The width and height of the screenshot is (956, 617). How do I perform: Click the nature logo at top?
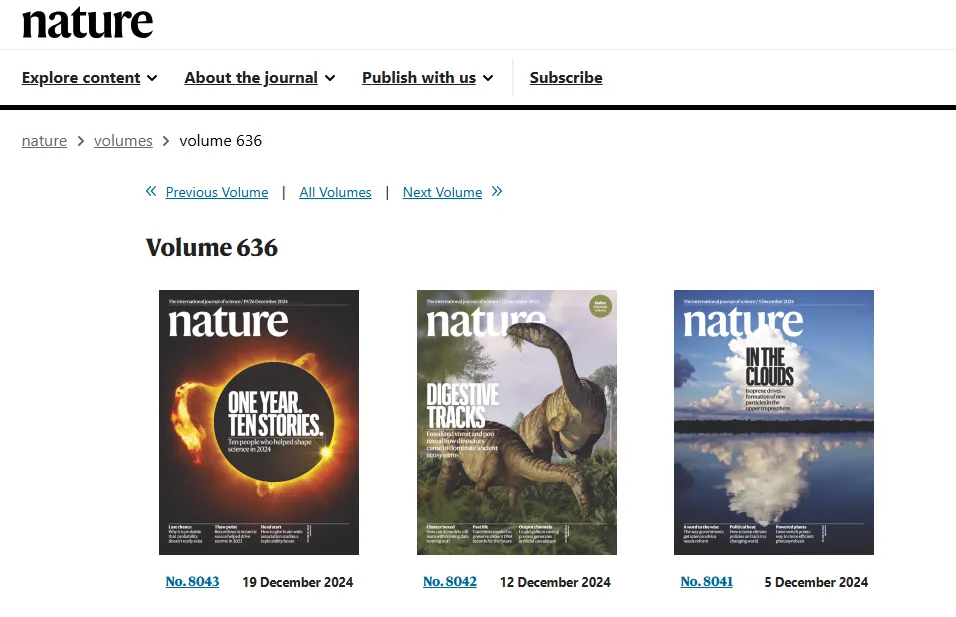point(87,23)
